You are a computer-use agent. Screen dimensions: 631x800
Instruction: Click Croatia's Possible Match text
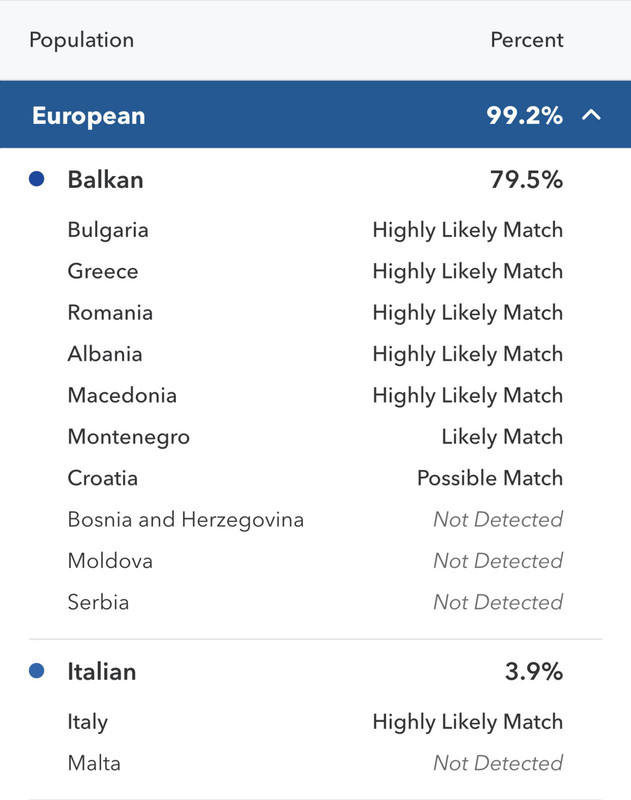click(x=490, y=478)
